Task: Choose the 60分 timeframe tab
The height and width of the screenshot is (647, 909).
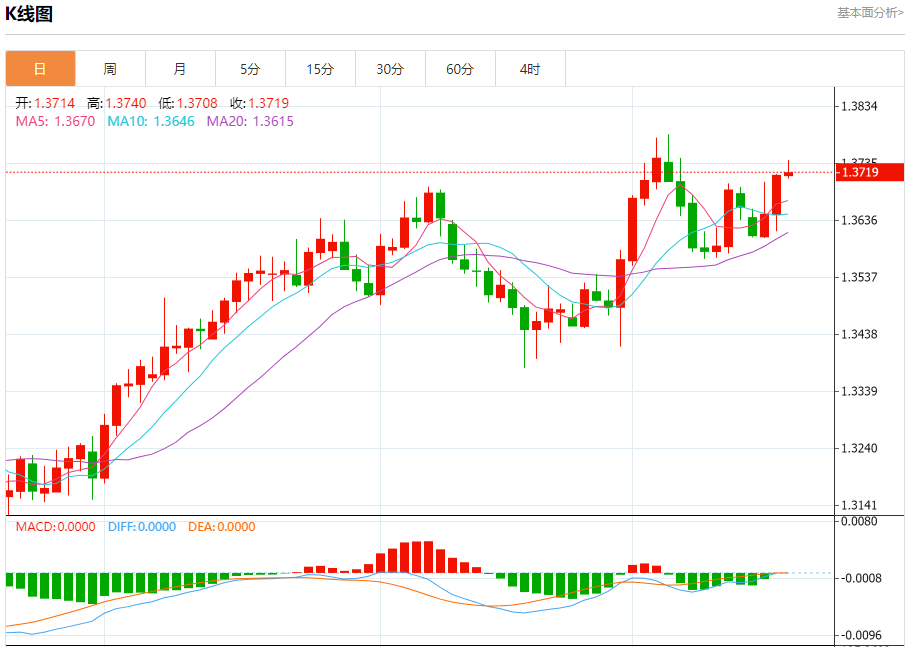Action: coord(460,69)
